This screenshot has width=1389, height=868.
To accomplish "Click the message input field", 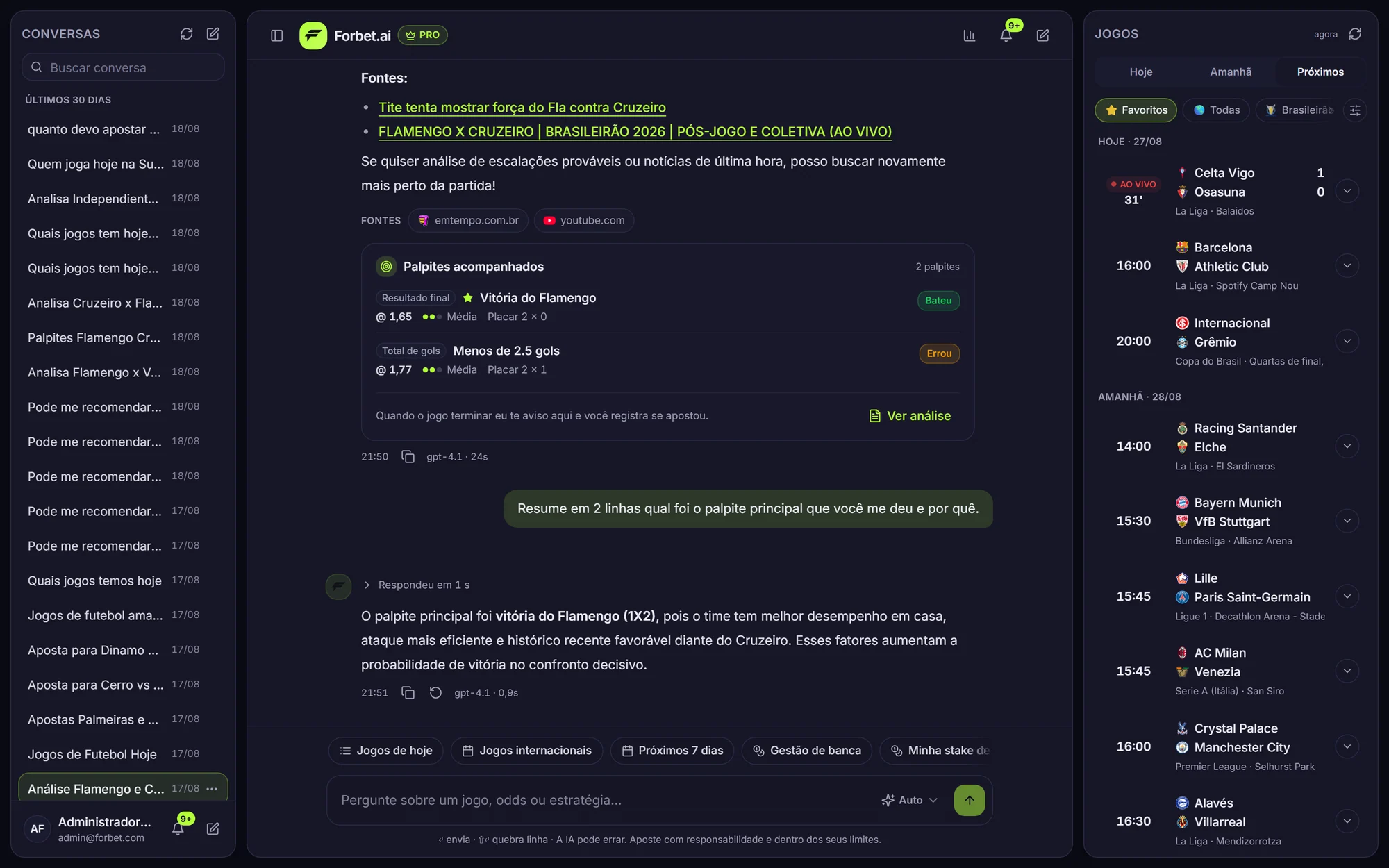I will [604, 800].
